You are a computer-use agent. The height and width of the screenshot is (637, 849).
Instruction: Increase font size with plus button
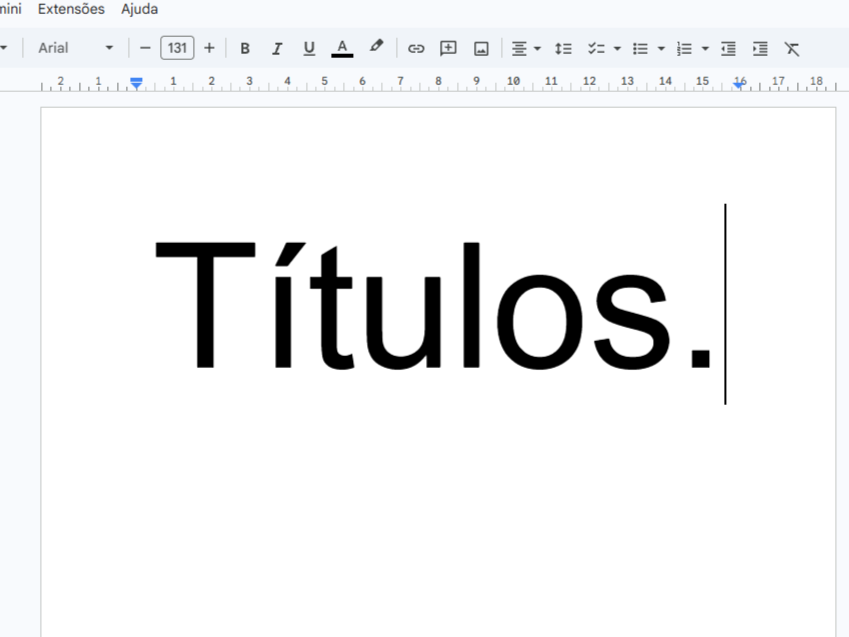point(209,48)
